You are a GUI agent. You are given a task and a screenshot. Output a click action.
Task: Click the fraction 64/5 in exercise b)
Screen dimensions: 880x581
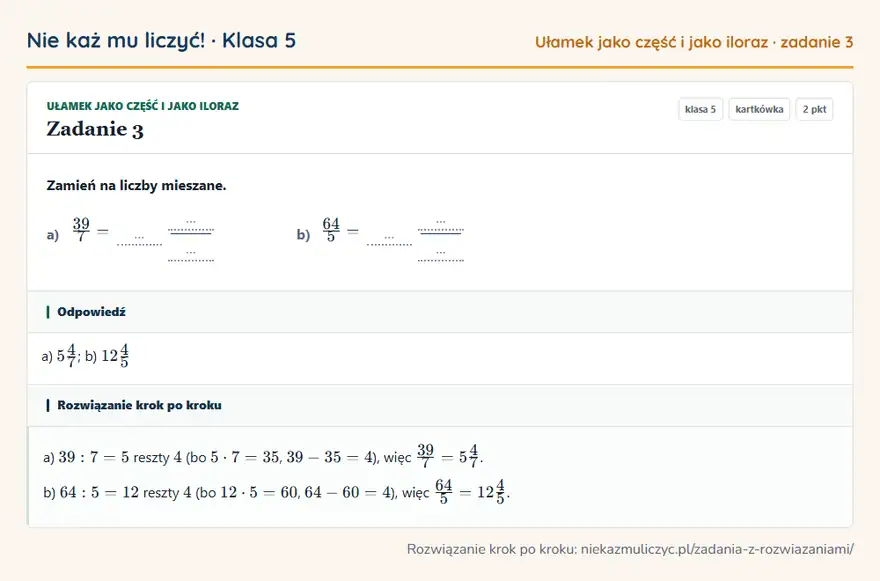click(331, 230)
